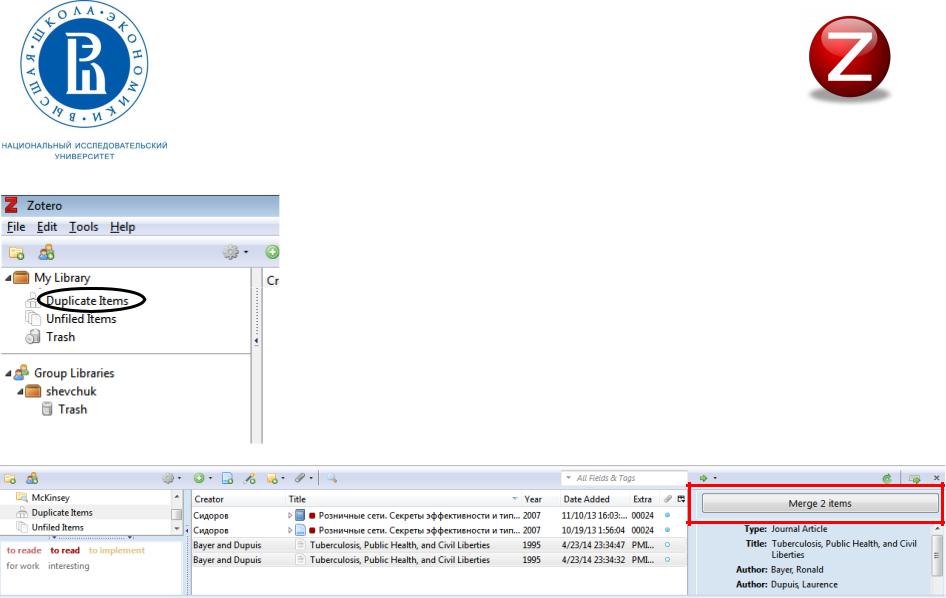Select the circled Duplicate Items entry
The image size is (946, 598).
(87, 301)
